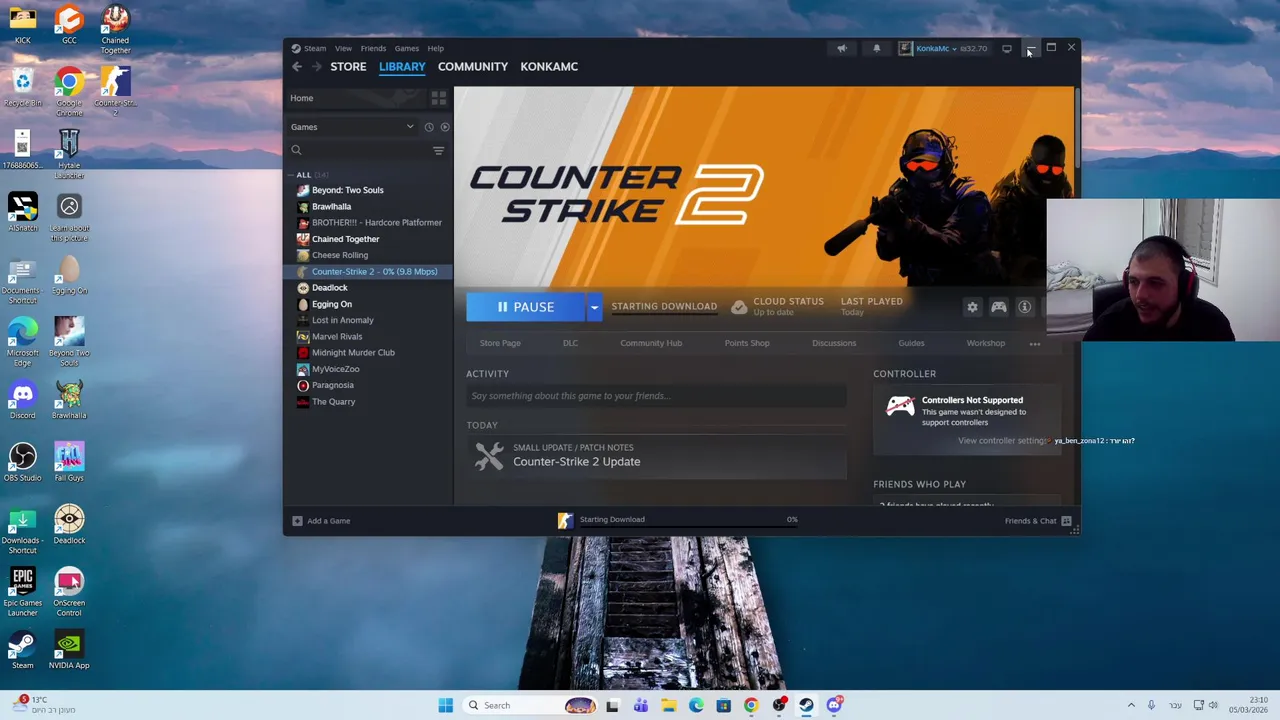
Task: Open controller layout icon for Counter-Strike 2
Action: pos(998,307)
